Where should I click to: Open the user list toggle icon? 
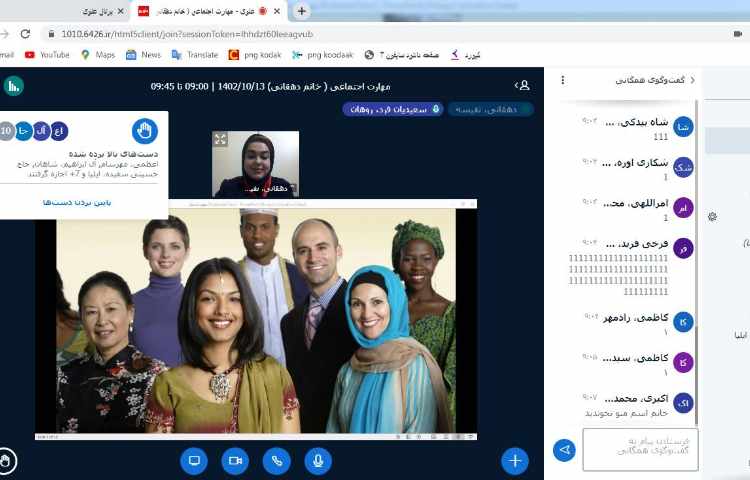tap(522, 86)
